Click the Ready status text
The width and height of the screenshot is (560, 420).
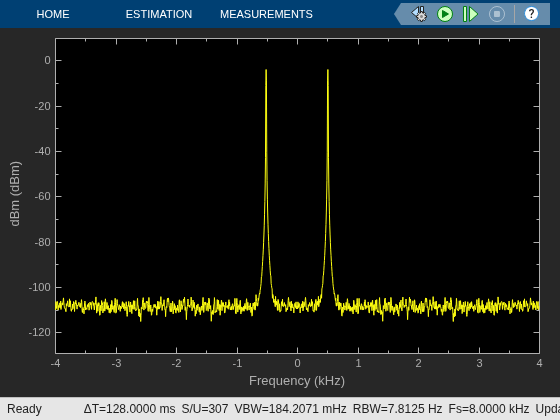tap(24, 409)
